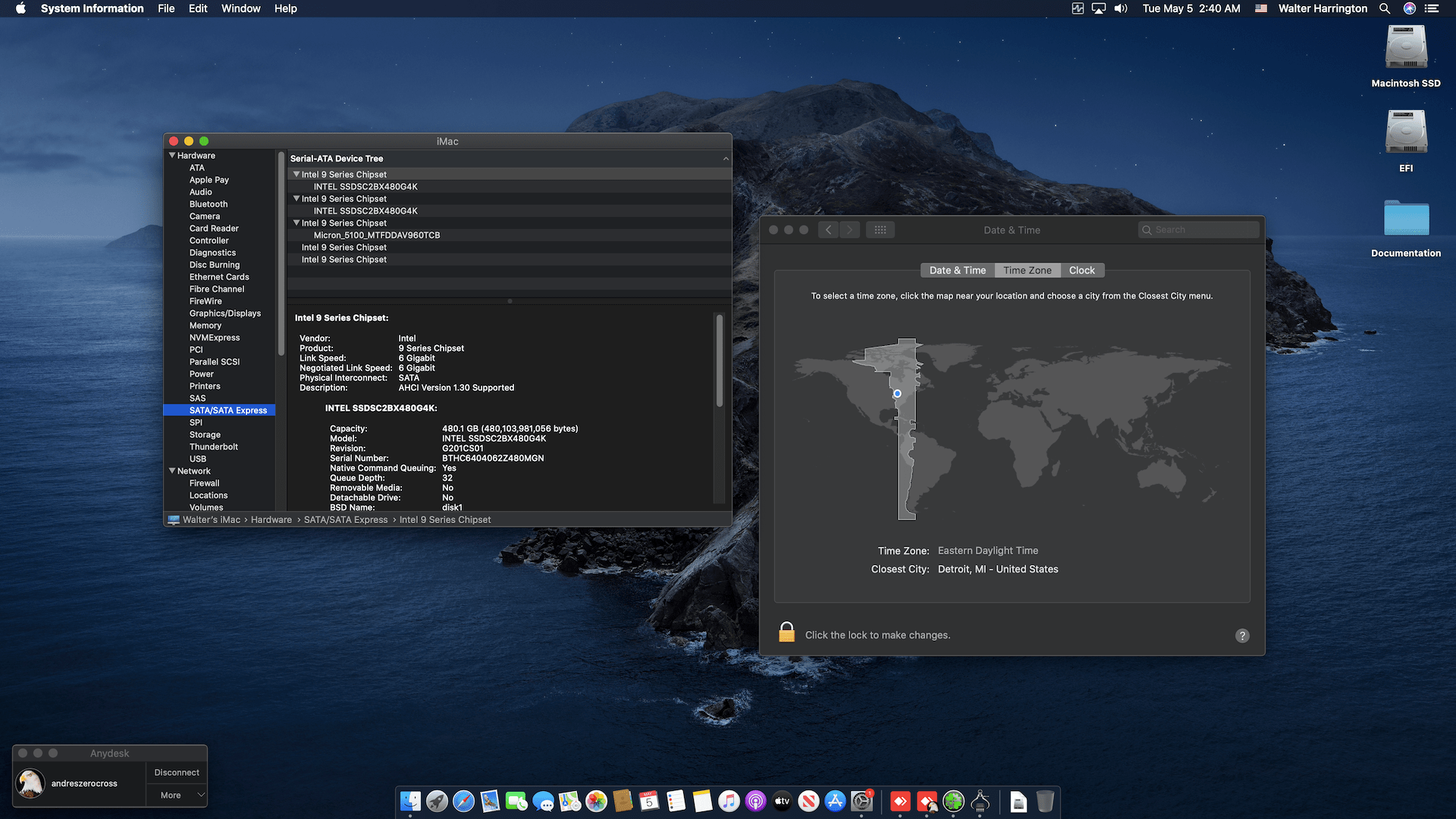Open the AirPlay menu bar icon
This screenshot has height=819, width=1456.
point(1099,8)
